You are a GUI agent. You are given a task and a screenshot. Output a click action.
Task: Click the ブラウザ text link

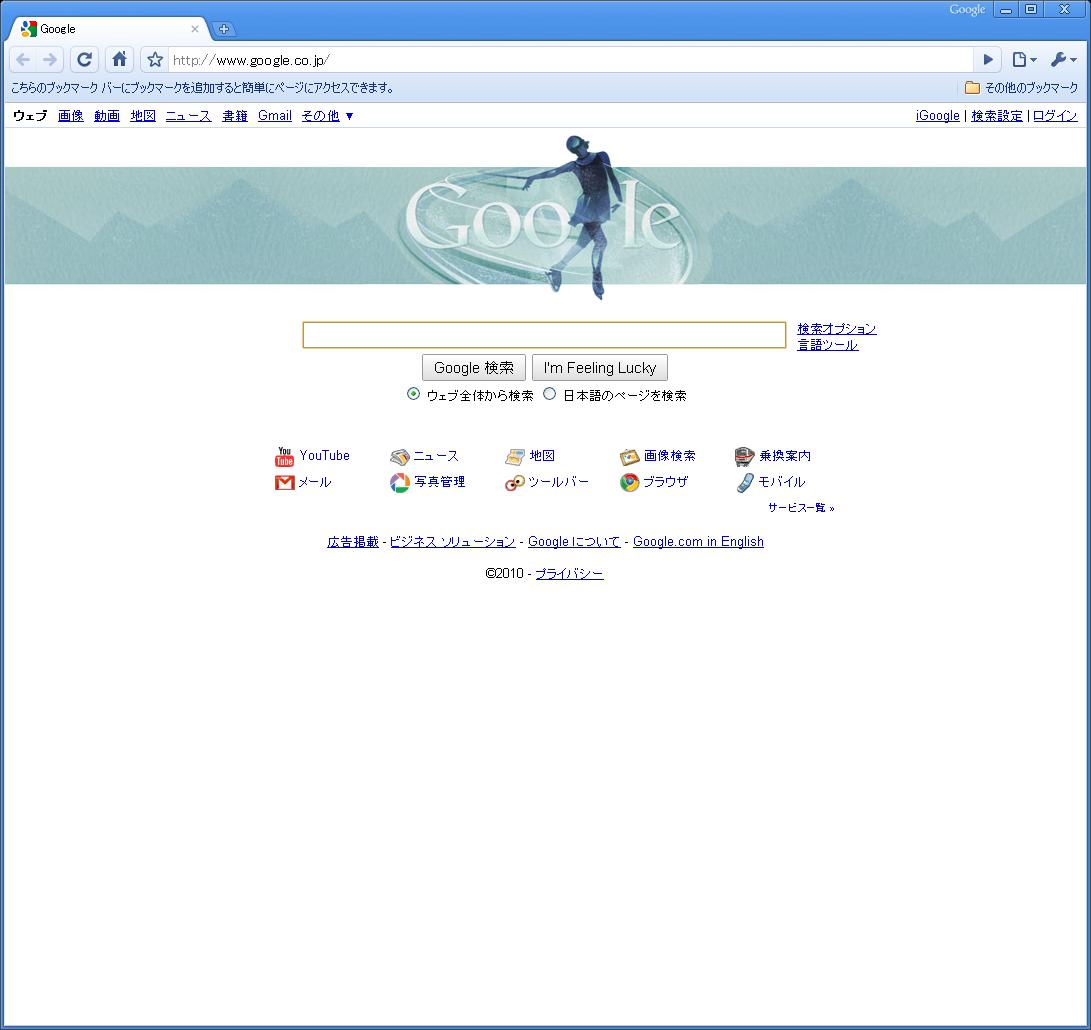click(665, 482)
